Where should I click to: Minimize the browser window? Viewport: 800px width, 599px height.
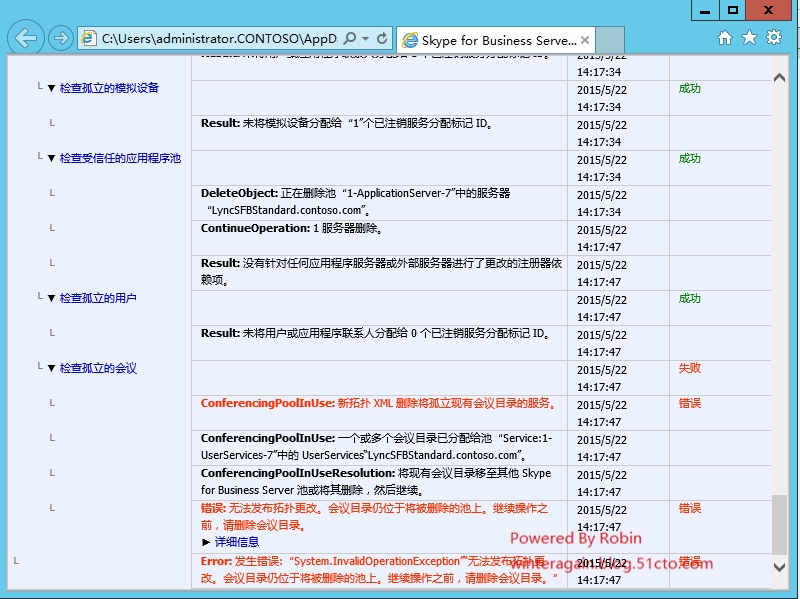pos(705,10)
